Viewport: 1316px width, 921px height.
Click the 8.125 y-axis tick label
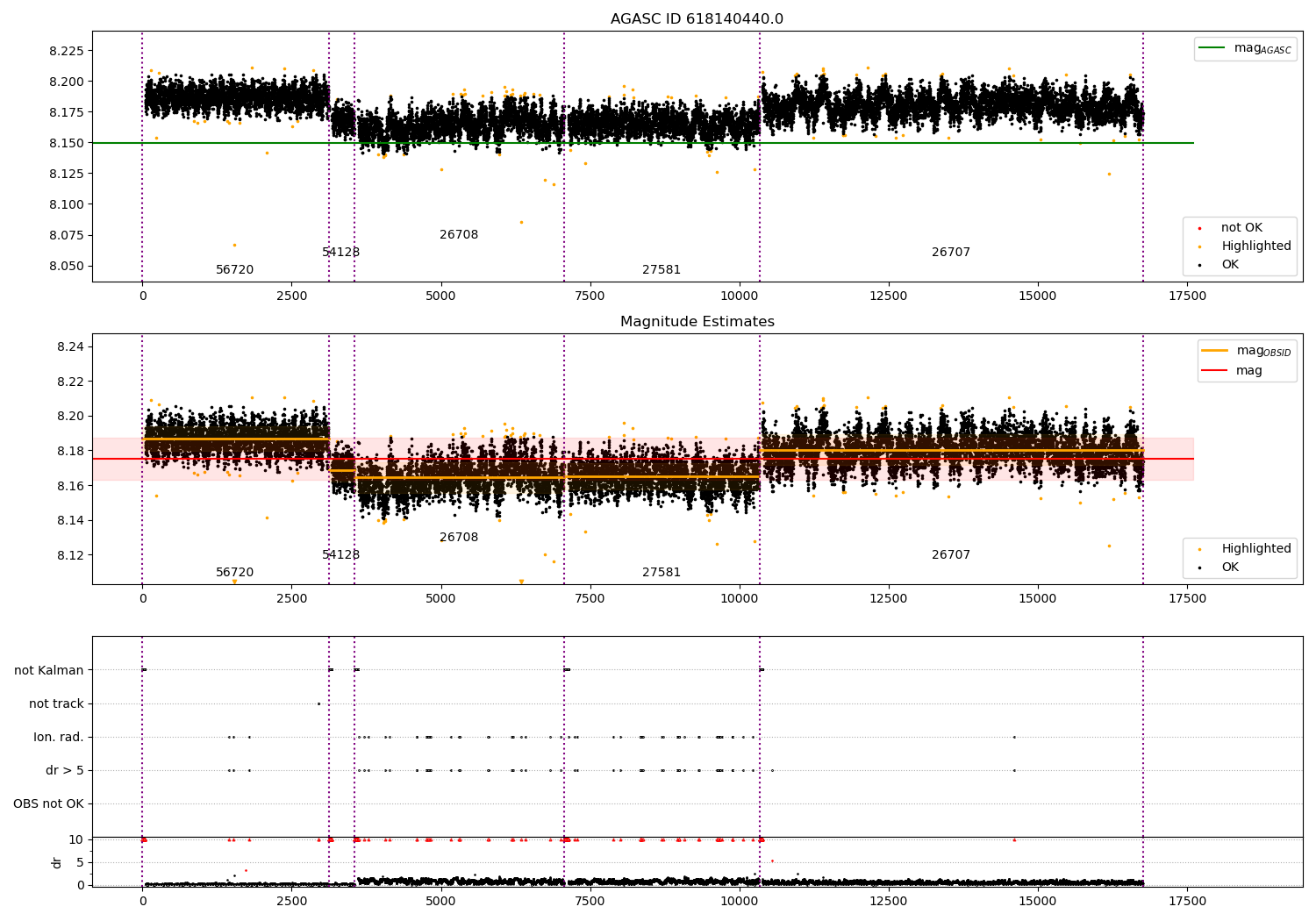click(67, 174)
